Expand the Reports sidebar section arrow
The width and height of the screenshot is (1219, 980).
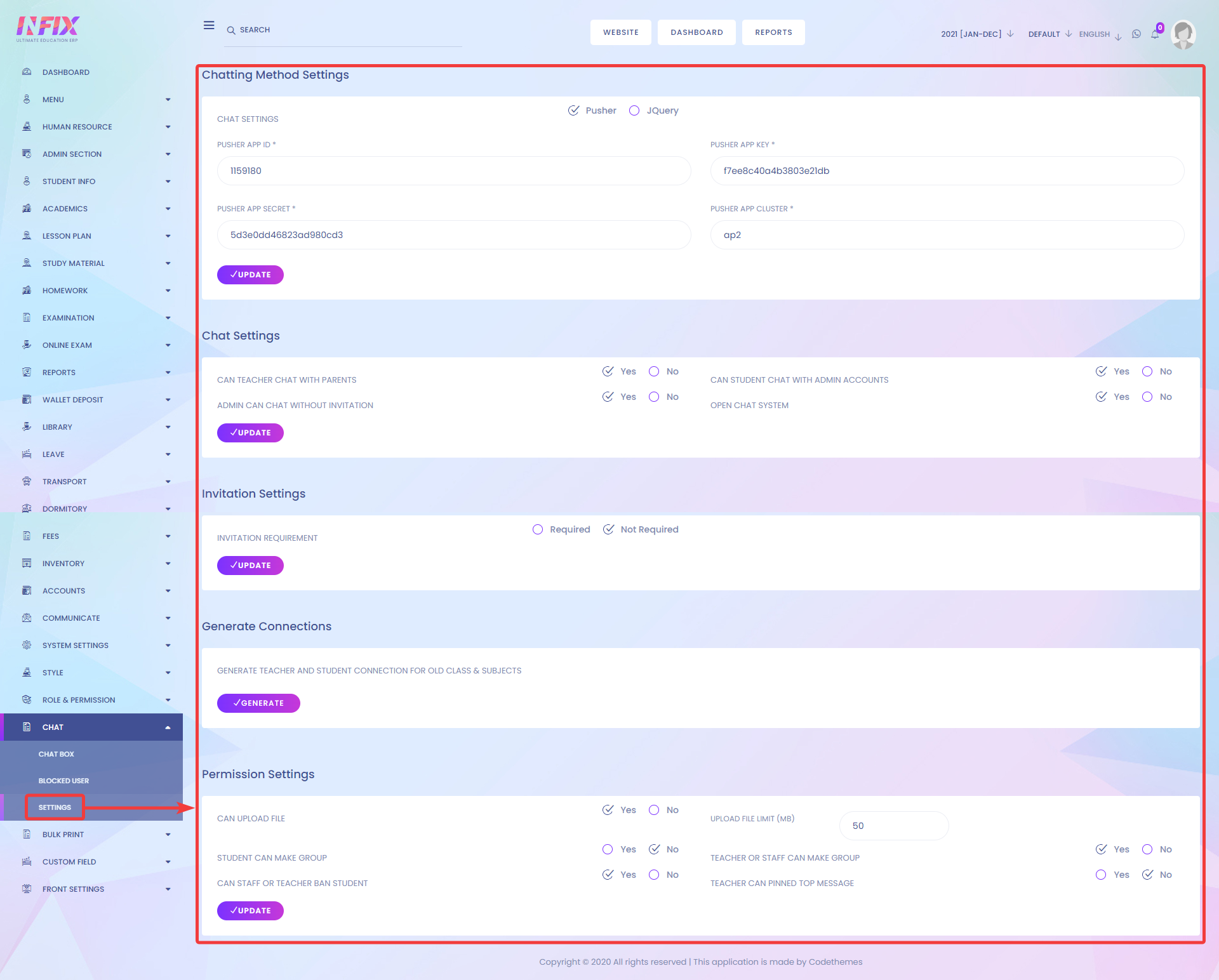[168, 373]
